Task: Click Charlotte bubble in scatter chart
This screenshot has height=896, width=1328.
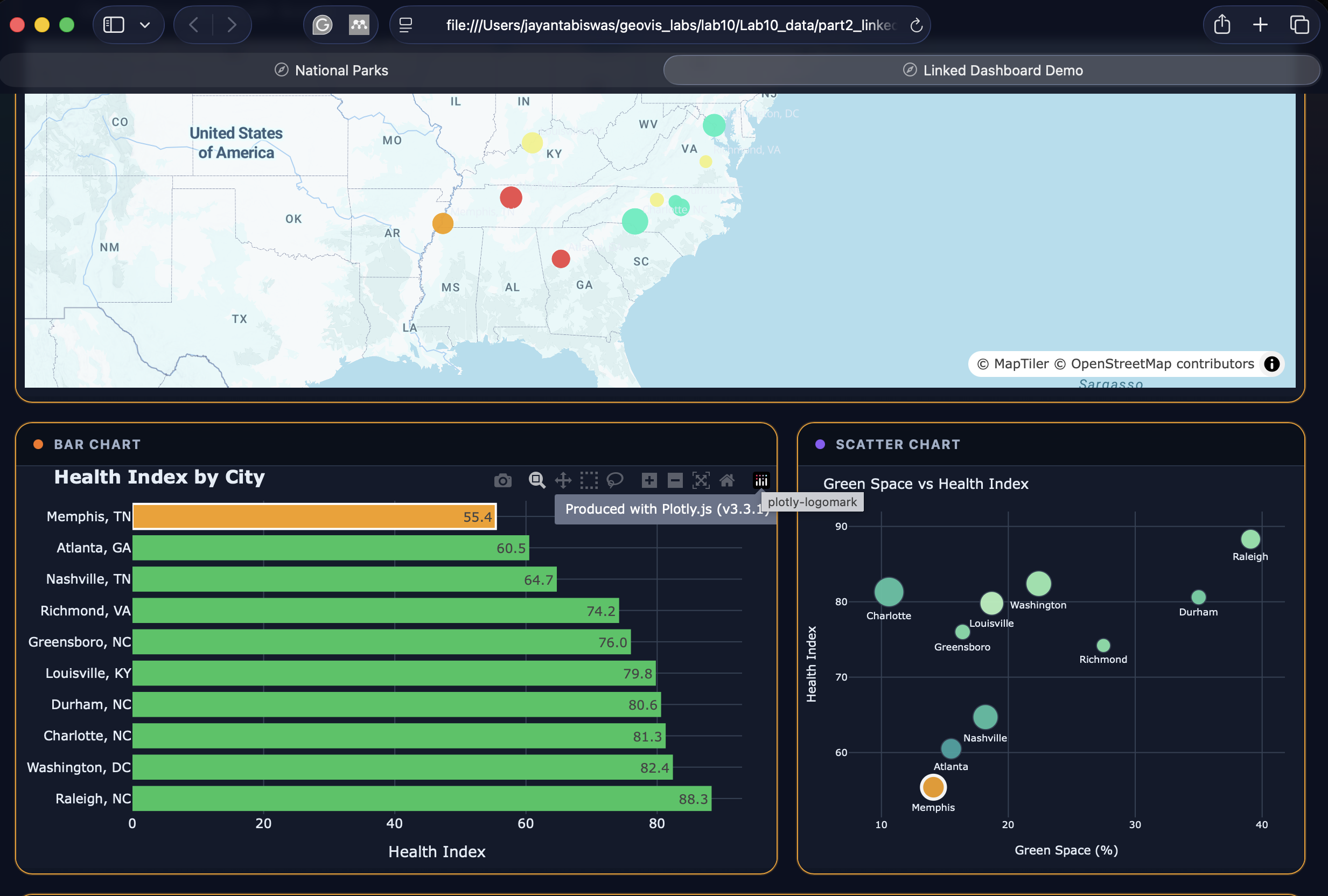Action: [x=889, y=591]
